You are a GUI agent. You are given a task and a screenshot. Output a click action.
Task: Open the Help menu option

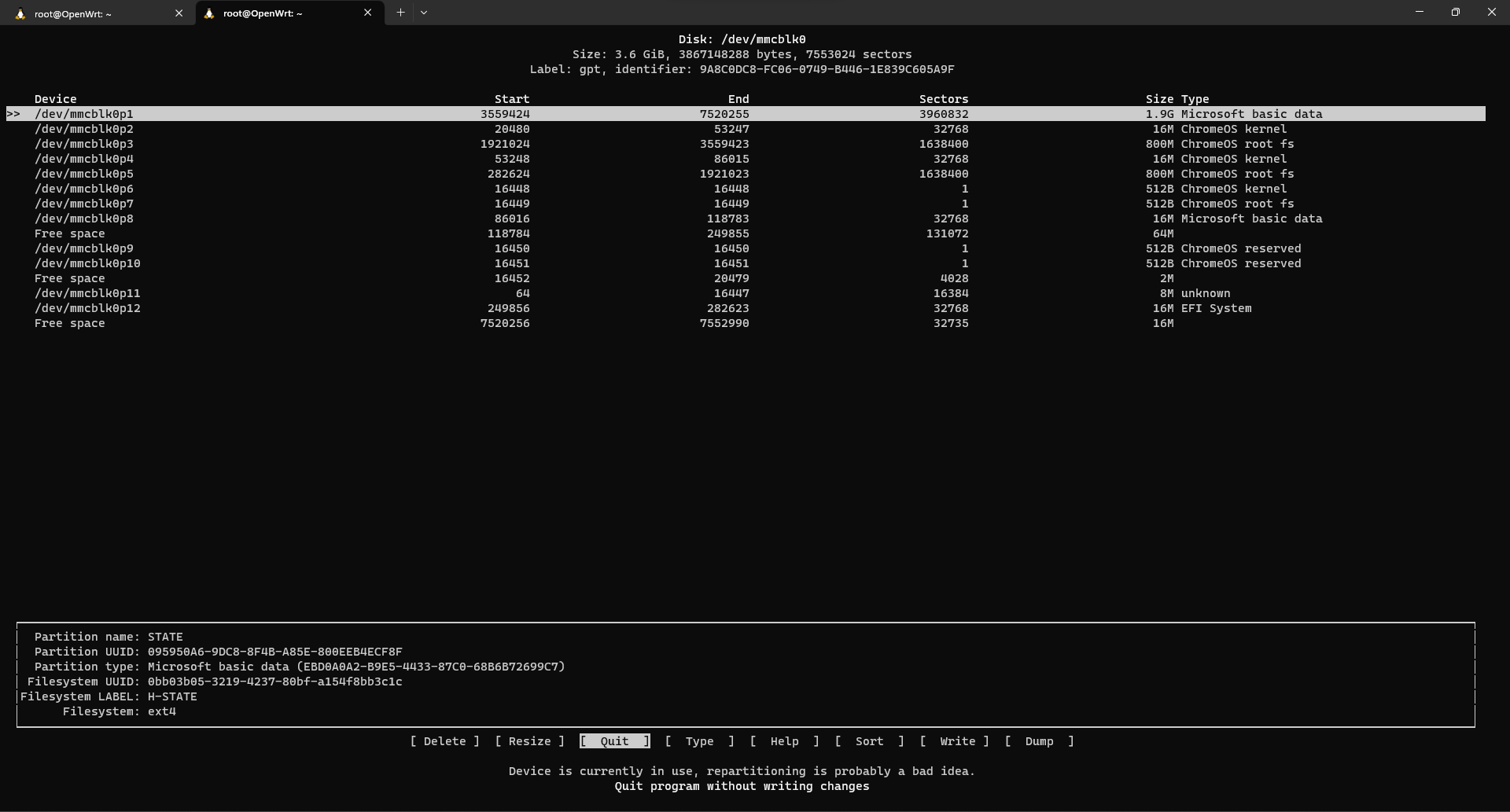coord(784,741)
